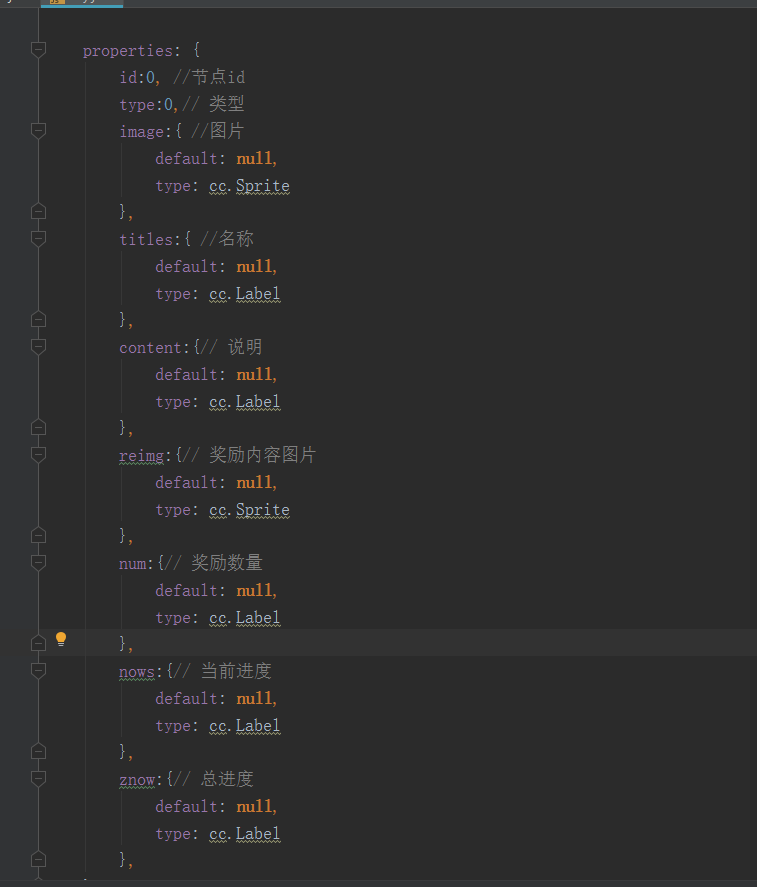Click the underlined 'nows' key

(137, 672)
